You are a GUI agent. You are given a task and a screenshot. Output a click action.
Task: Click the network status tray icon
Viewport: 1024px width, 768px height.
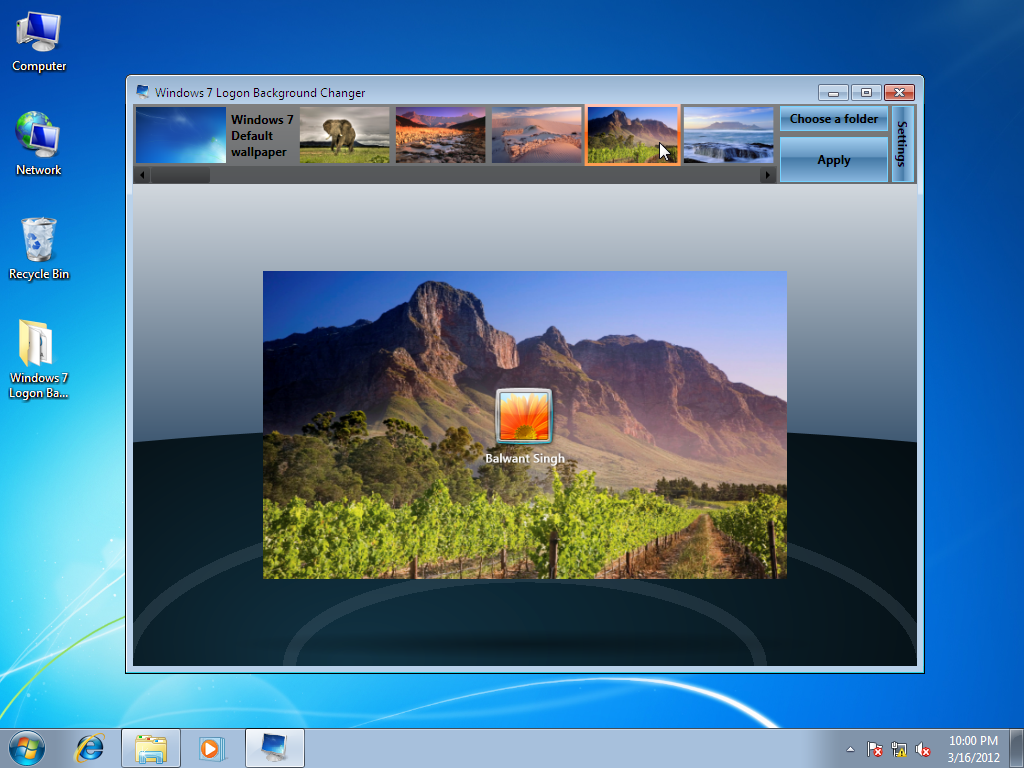[898, 748]
